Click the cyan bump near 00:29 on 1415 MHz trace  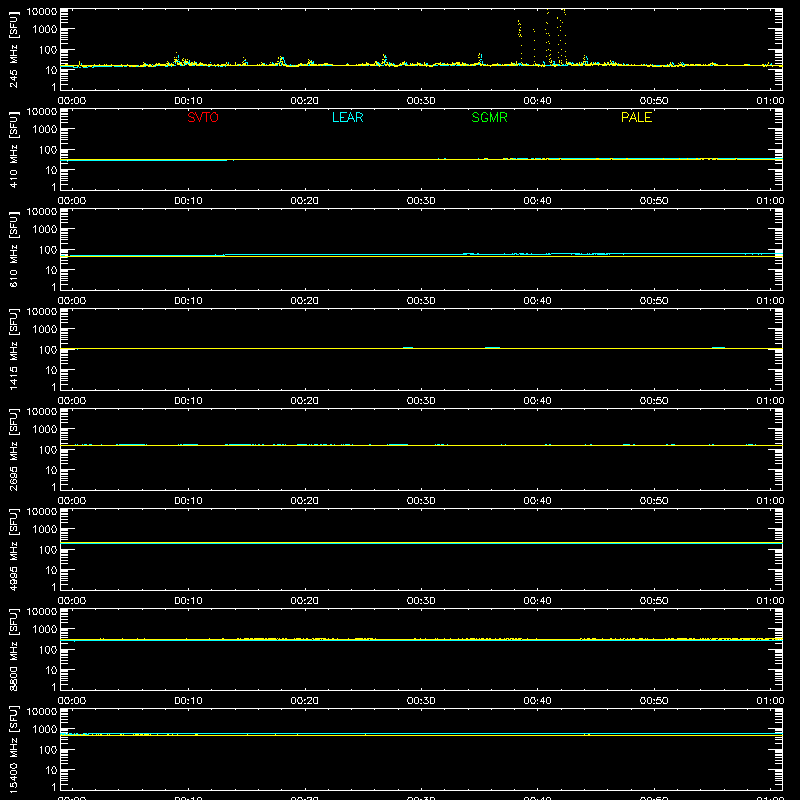[x=408, y=347]
